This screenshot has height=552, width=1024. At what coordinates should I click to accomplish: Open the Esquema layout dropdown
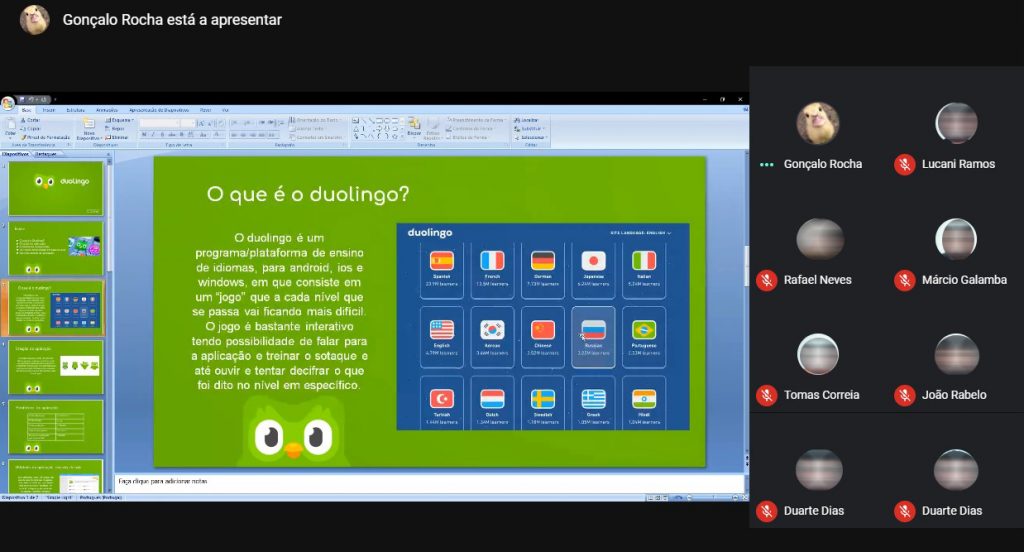pos(121,120)
